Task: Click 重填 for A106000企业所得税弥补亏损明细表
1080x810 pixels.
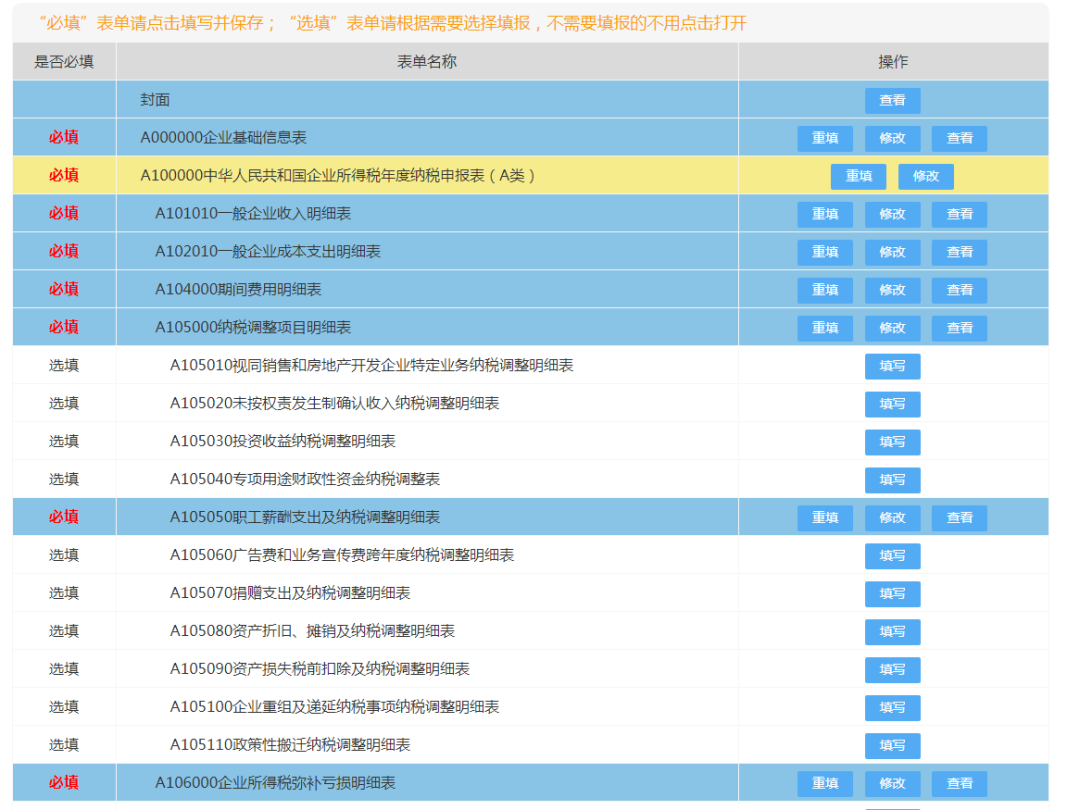Action: point(824,783)
